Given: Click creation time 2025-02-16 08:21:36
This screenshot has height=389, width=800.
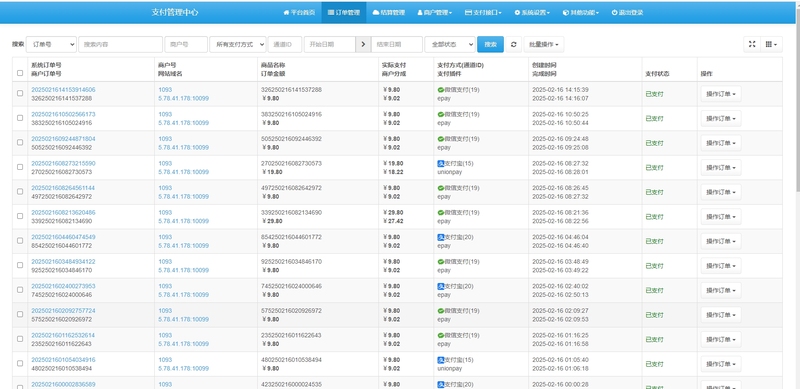Looking at the screenshot, I should click(560, 212).
